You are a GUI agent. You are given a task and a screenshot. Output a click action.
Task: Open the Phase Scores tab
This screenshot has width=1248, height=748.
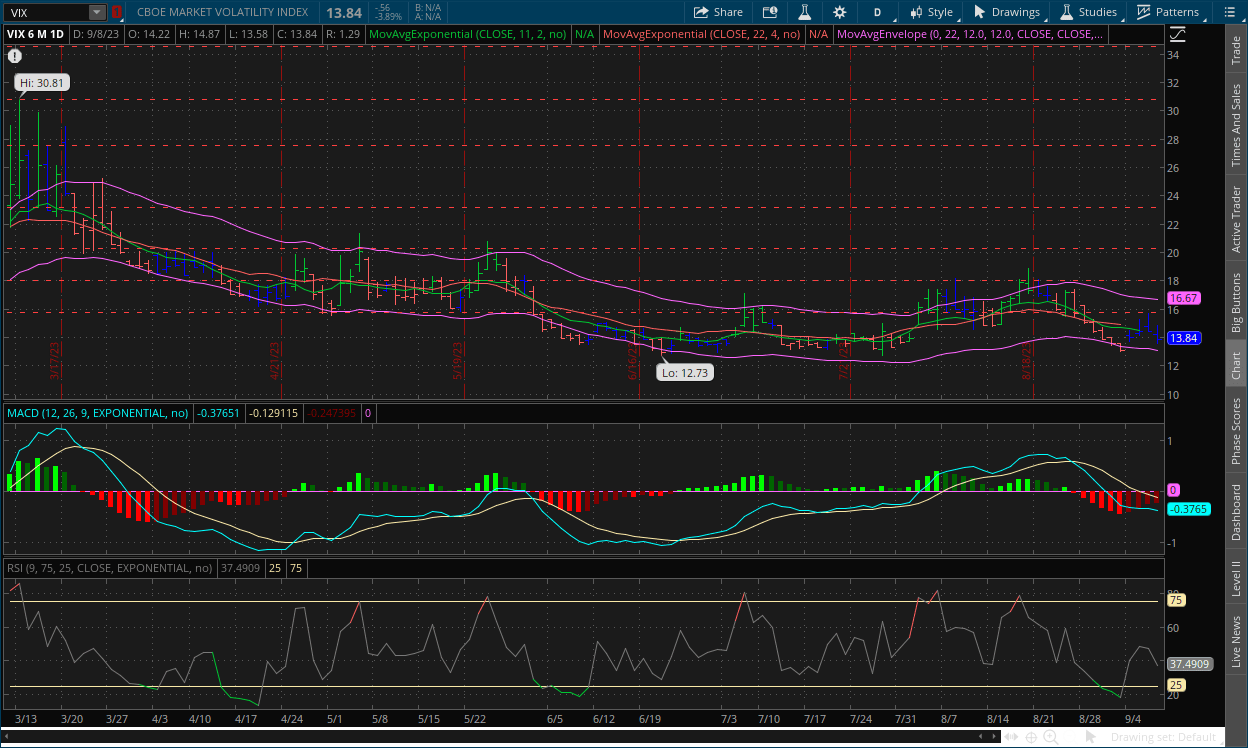click(x=1236, y=429)
